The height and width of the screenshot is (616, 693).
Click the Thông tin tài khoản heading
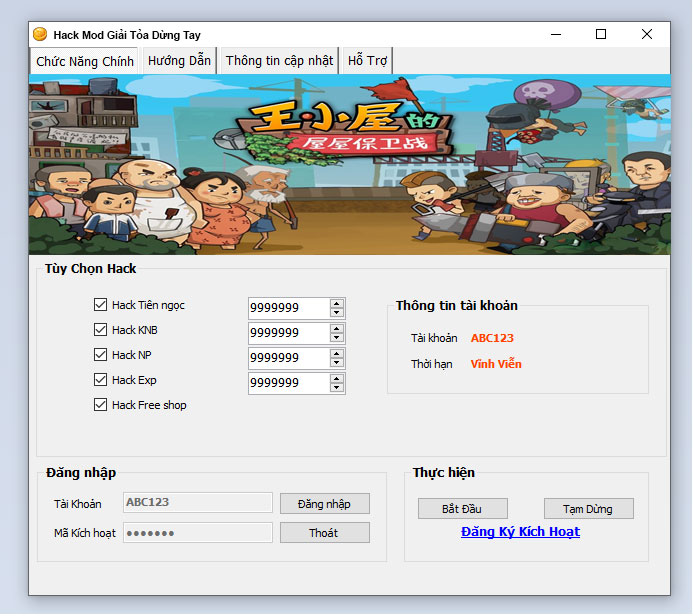(x=457, y=305)
